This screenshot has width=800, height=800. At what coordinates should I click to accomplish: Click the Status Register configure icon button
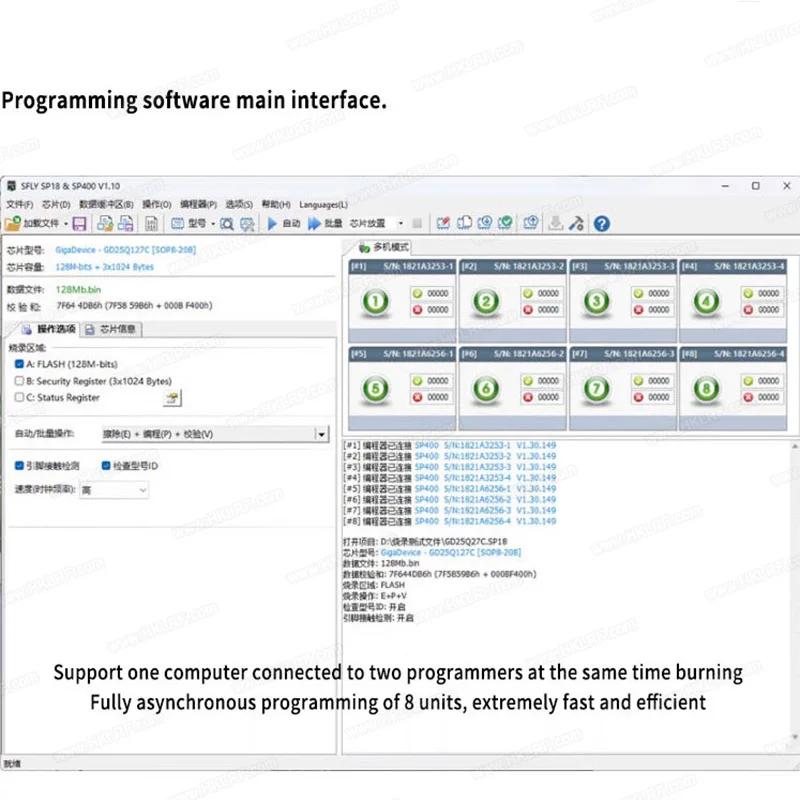172,398
